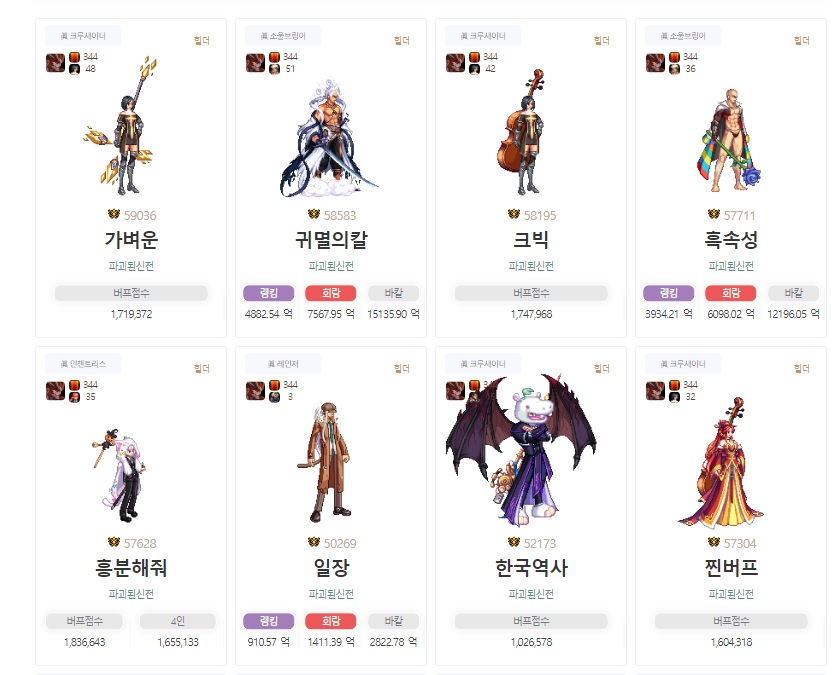Select the 바칼 badge on 일장 card

[393, 621]
